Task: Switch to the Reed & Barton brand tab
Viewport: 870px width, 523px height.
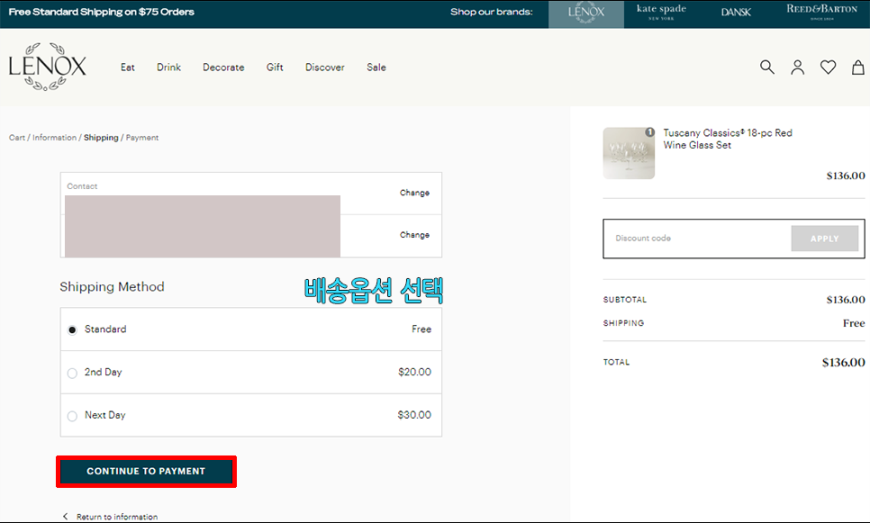Action: coord(822,11)
